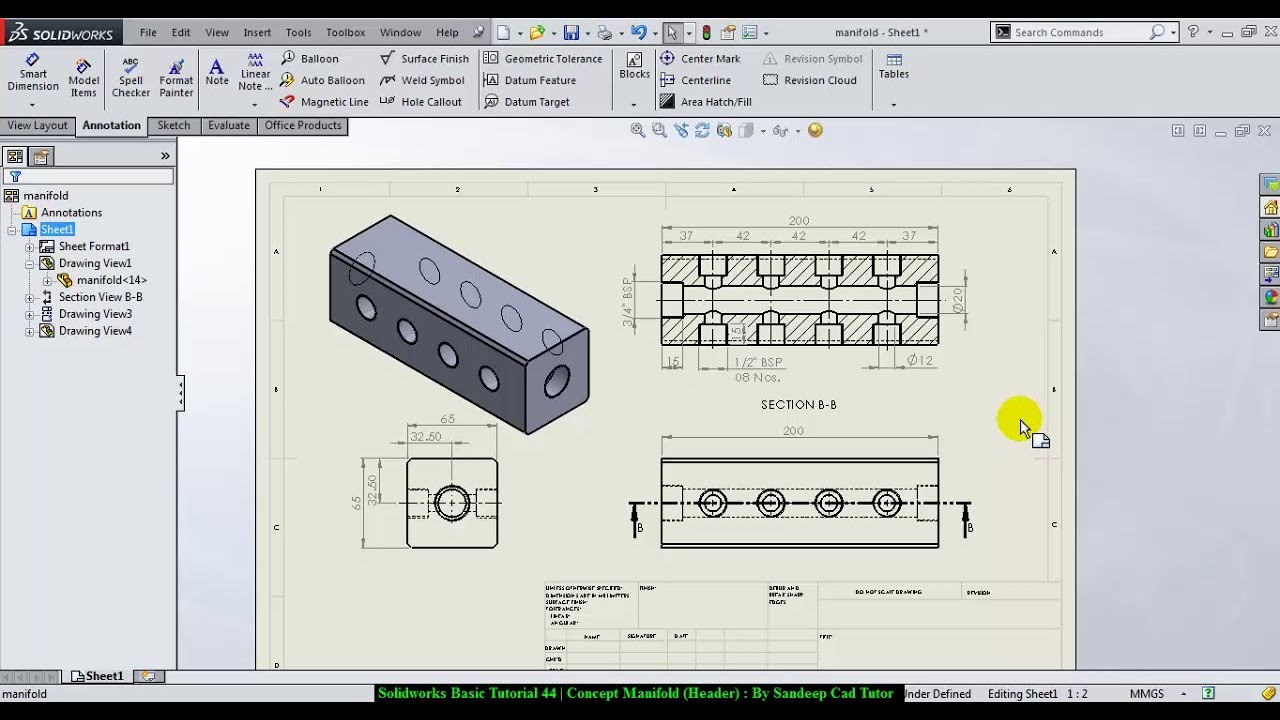The width and height of the screenshot is (1280, 720).
Task: Click the PropertyManager tab icon
Action: tap(40, 156)
